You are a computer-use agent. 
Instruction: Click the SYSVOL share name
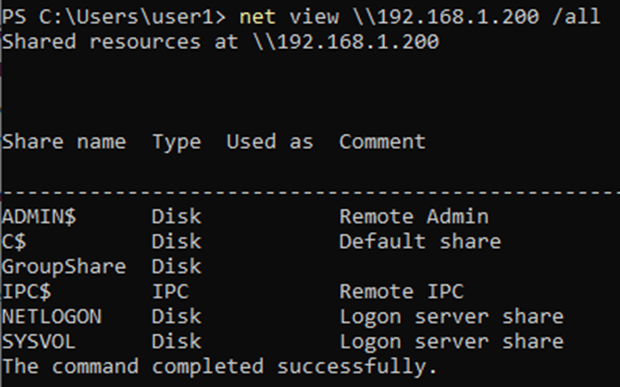[x=39, y=342]
